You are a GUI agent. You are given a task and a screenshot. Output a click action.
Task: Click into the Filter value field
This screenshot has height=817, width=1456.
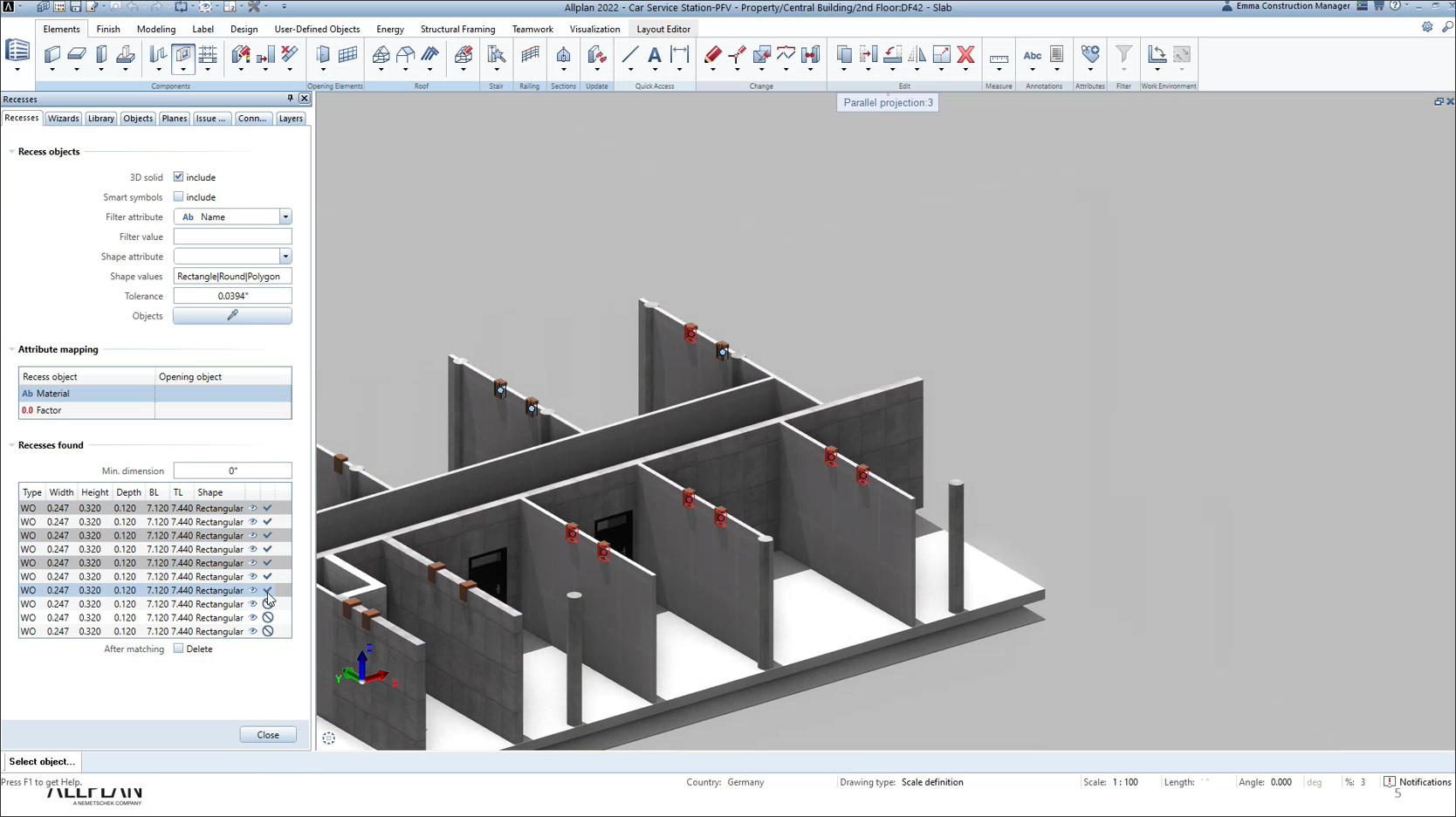click(232, 237)
